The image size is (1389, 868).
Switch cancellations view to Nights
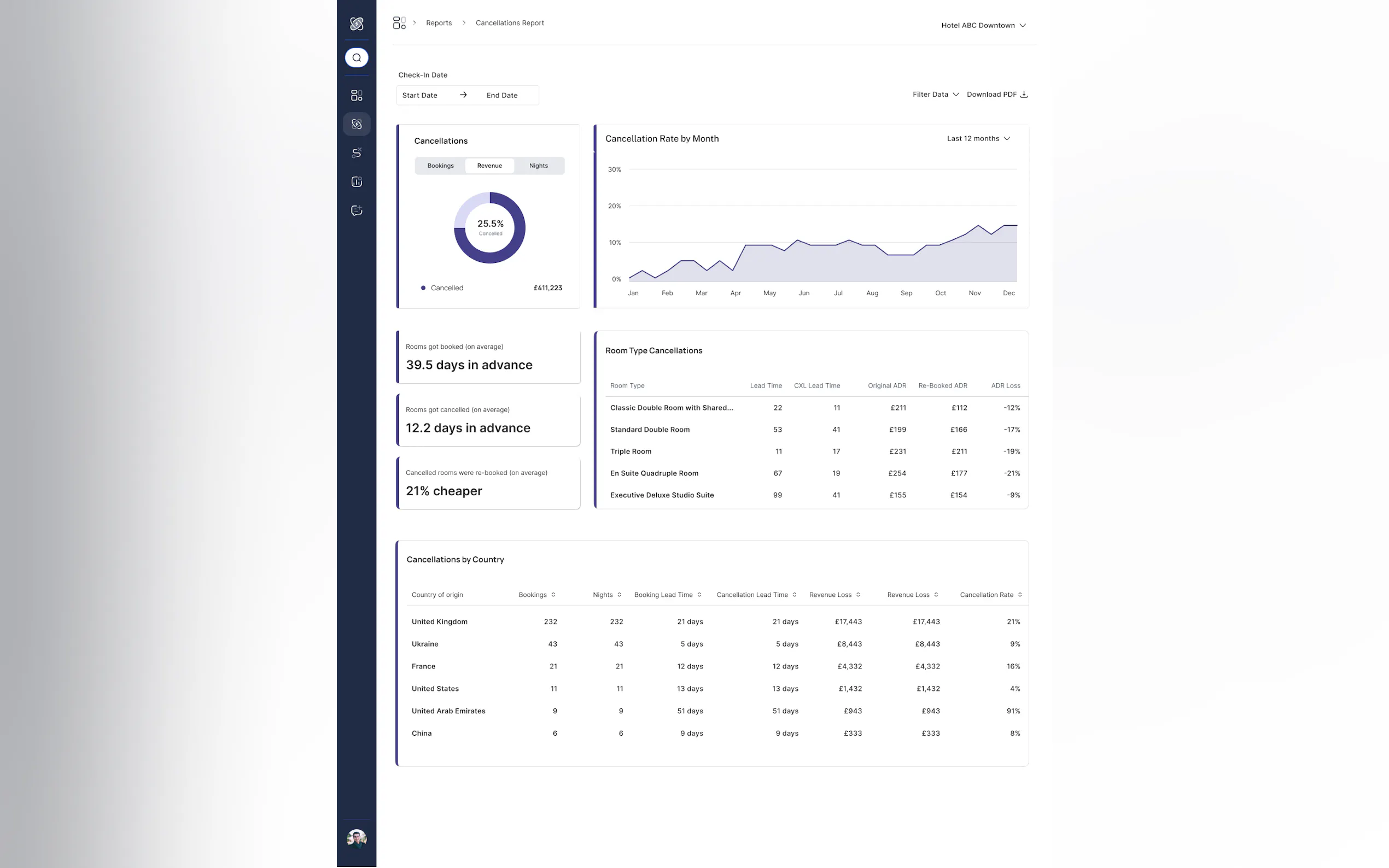[538, 165]
